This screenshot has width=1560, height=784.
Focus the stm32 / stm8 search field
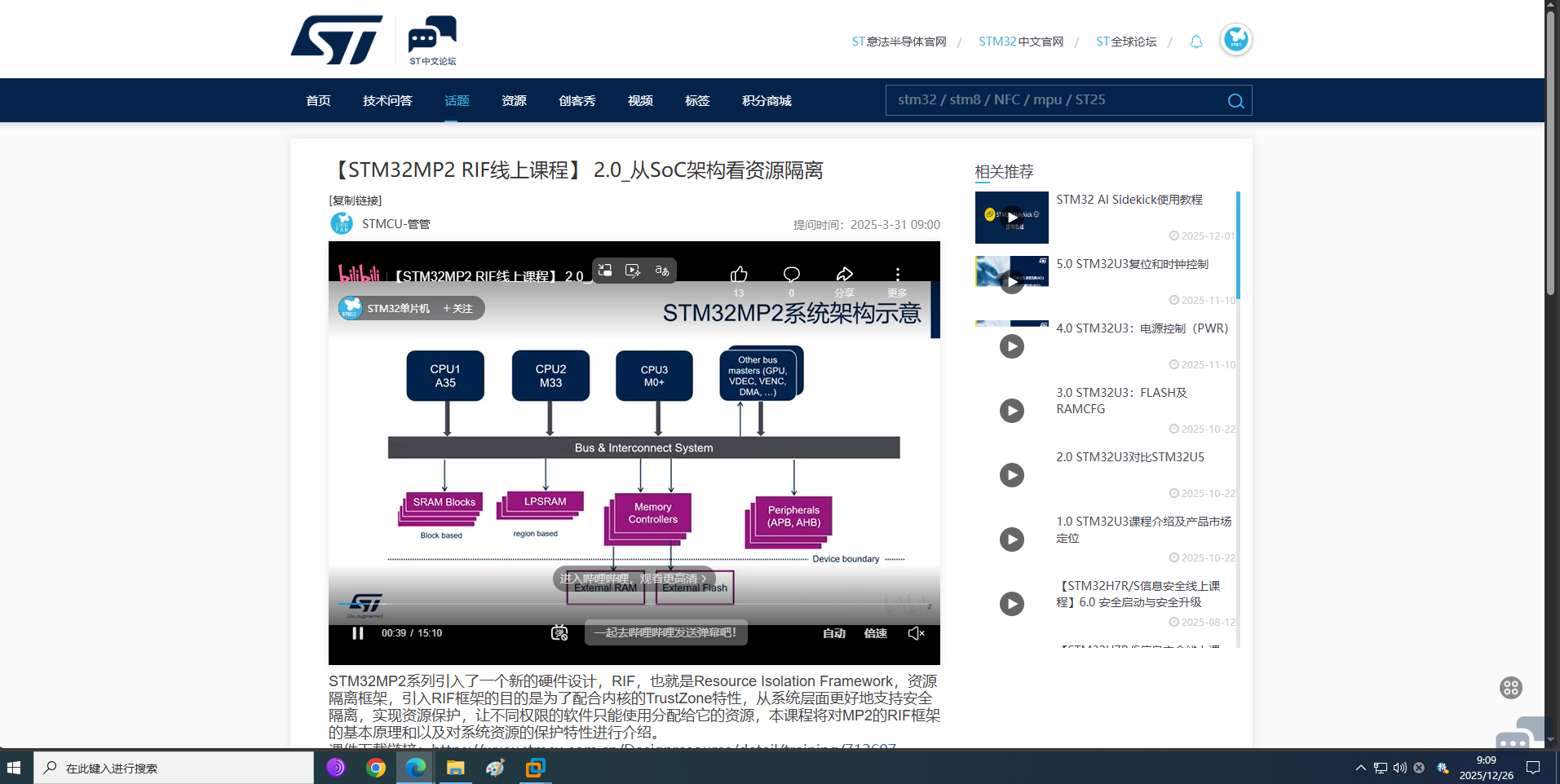(1056, 100)
